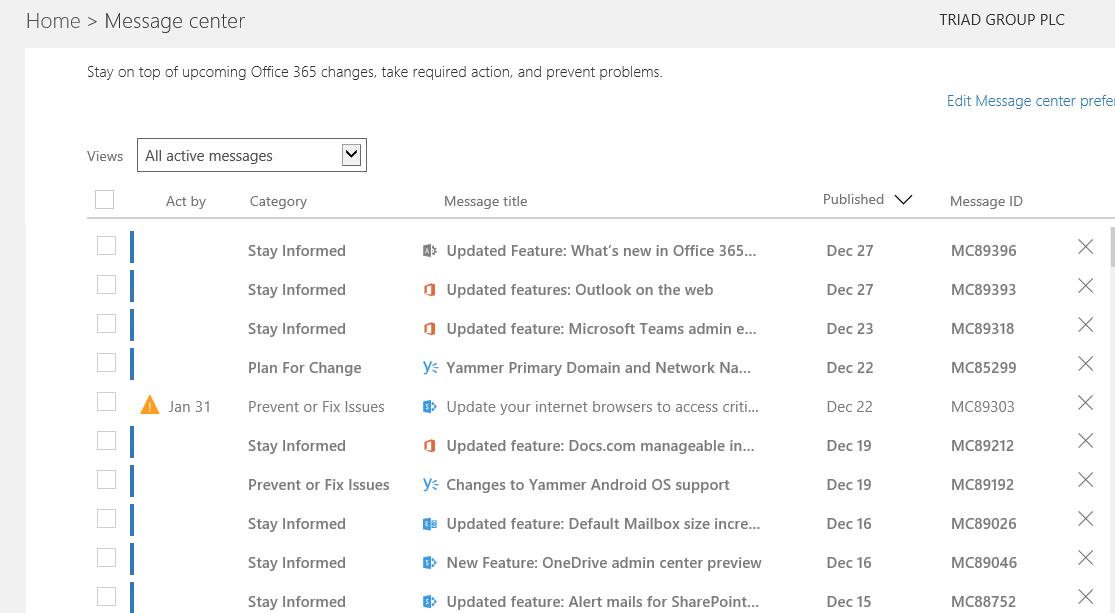Dismiss message MC89396 with its X
This screenshot has height=613, width=1115.
pos(1085,247)
